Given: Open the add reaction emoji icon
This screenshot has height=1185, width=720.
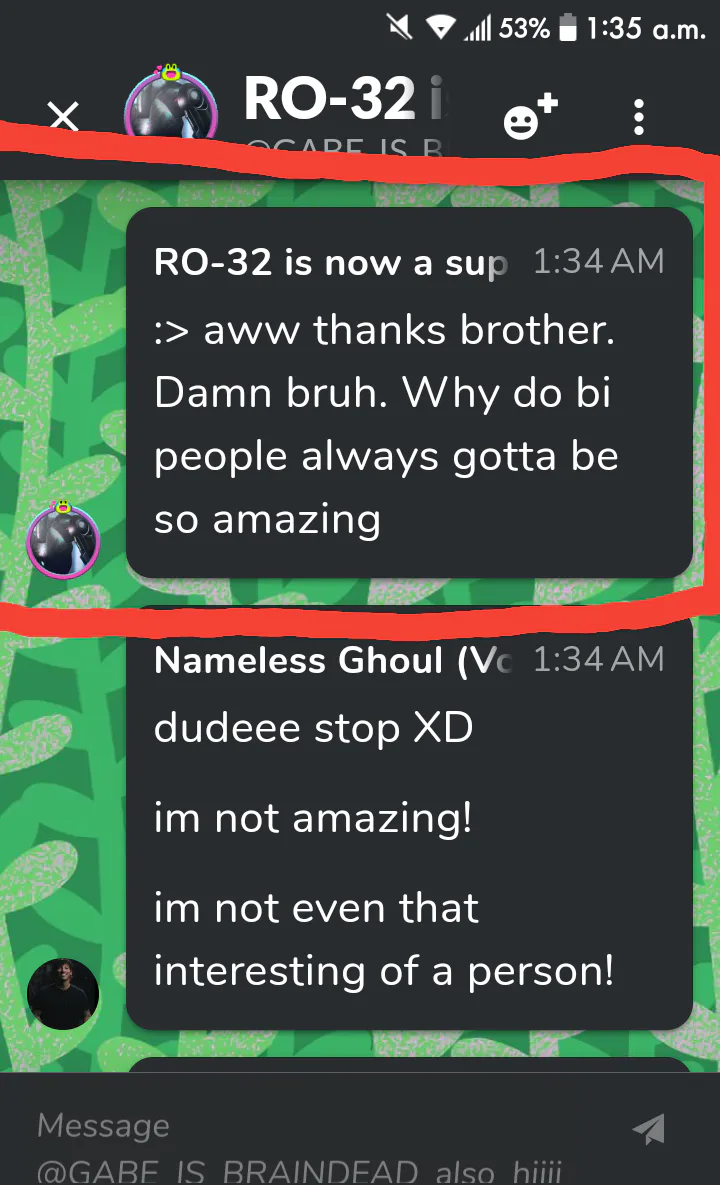Looking at the screenshot, I should (x=530, y=117).
